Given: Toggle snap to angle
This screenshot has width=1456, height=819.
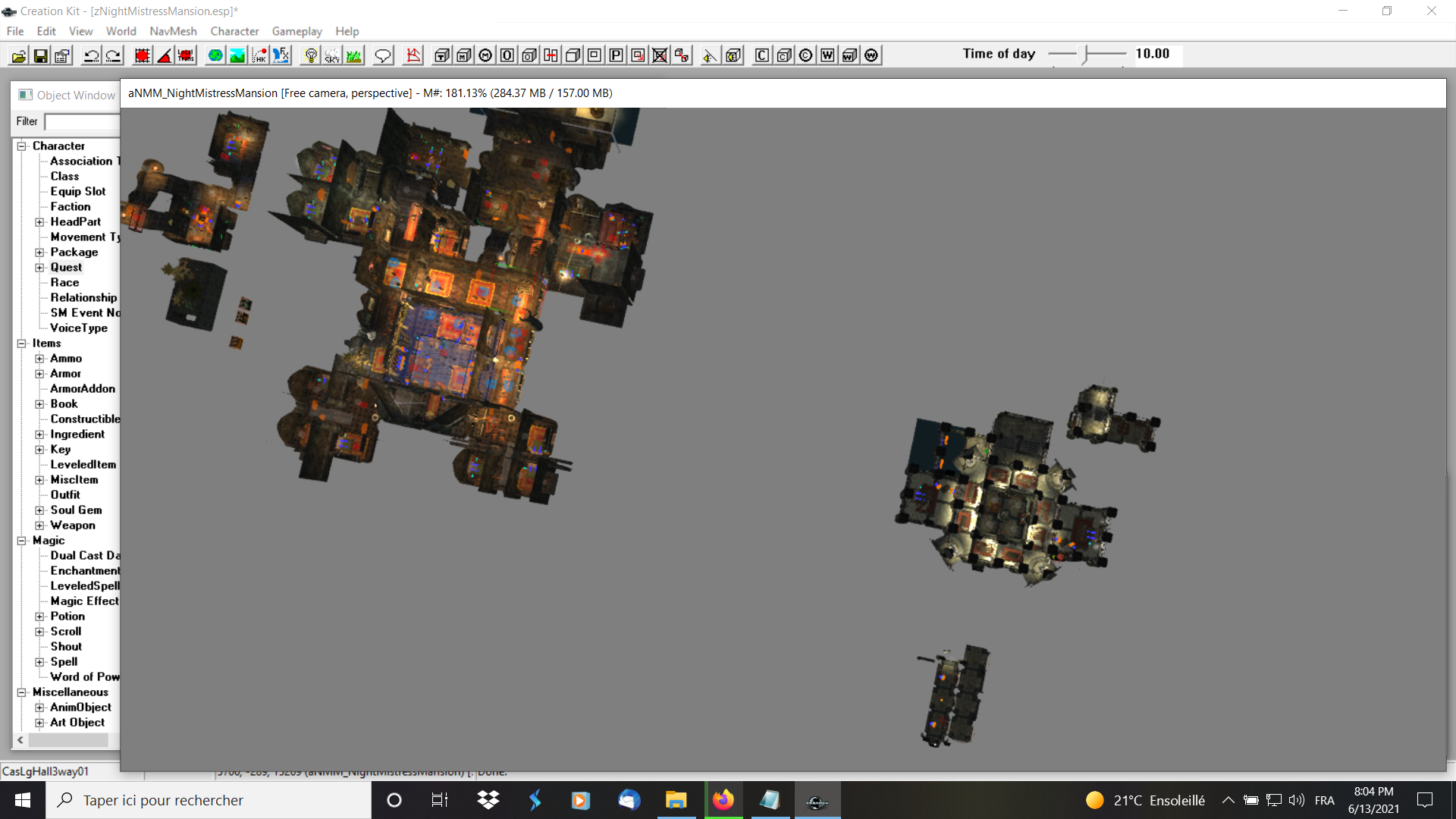Looking at the screenshot, I should pos(165,55).
